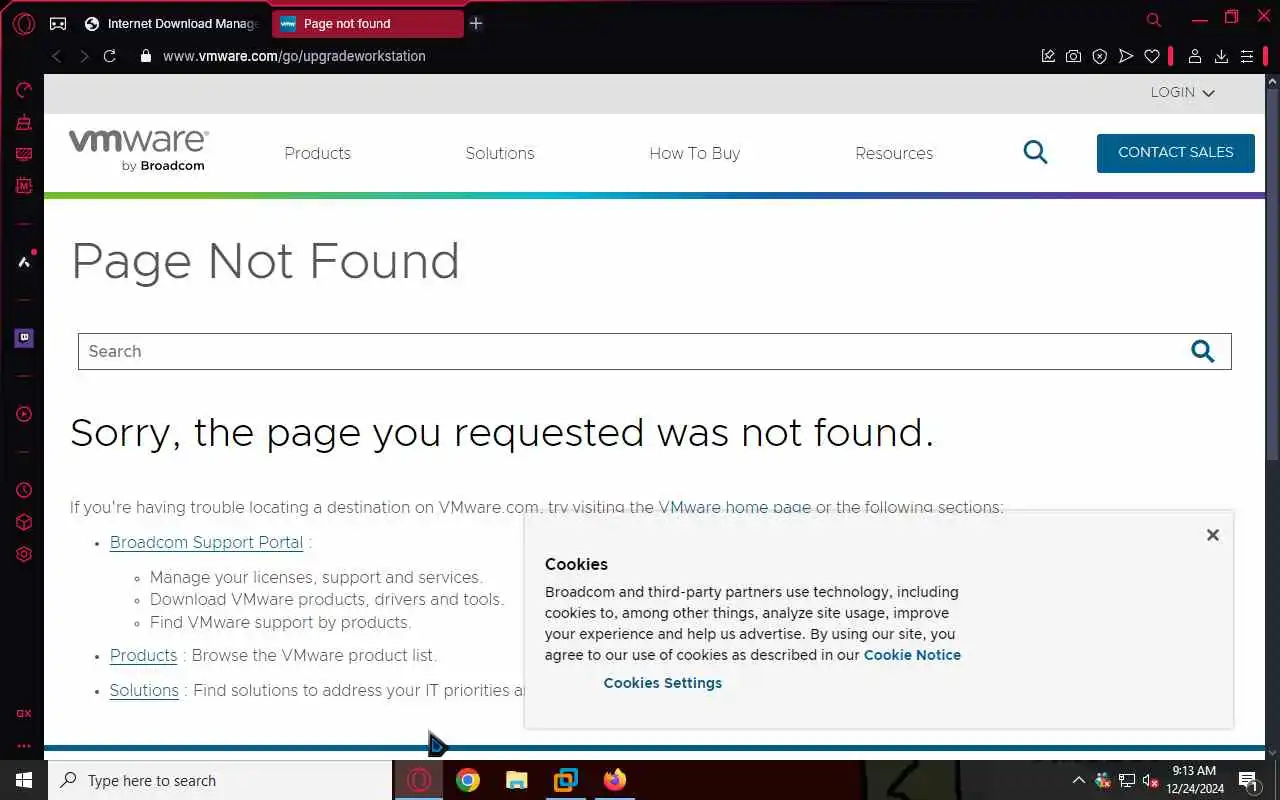Open the Opera GX main menu logo
The height and width of the screenshot is (800, 1280).
click(x=24, y=23)
